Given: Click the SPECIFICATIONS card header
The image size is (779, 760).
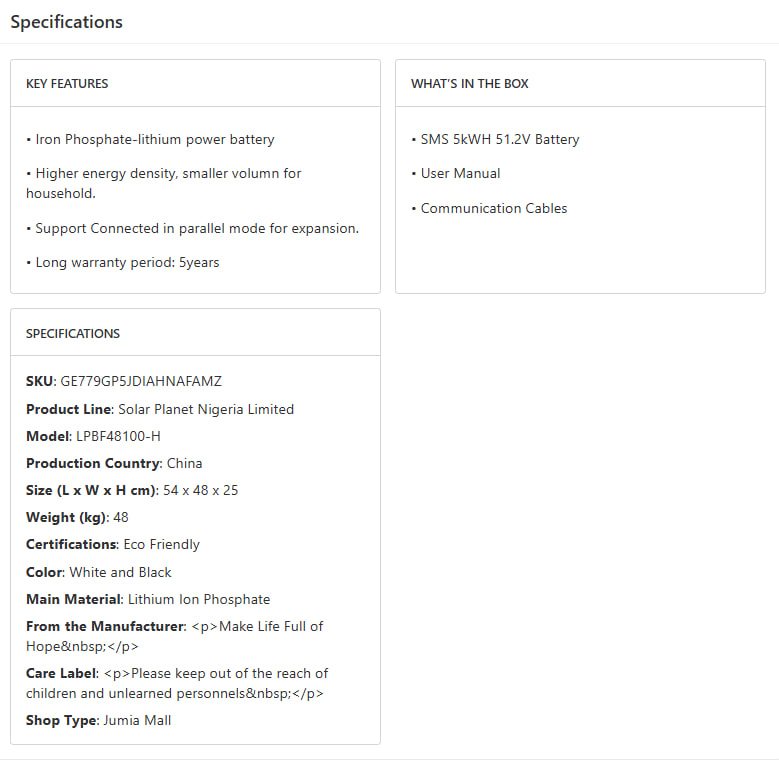Looking at the screenshot, I should [x=72, y=334].
